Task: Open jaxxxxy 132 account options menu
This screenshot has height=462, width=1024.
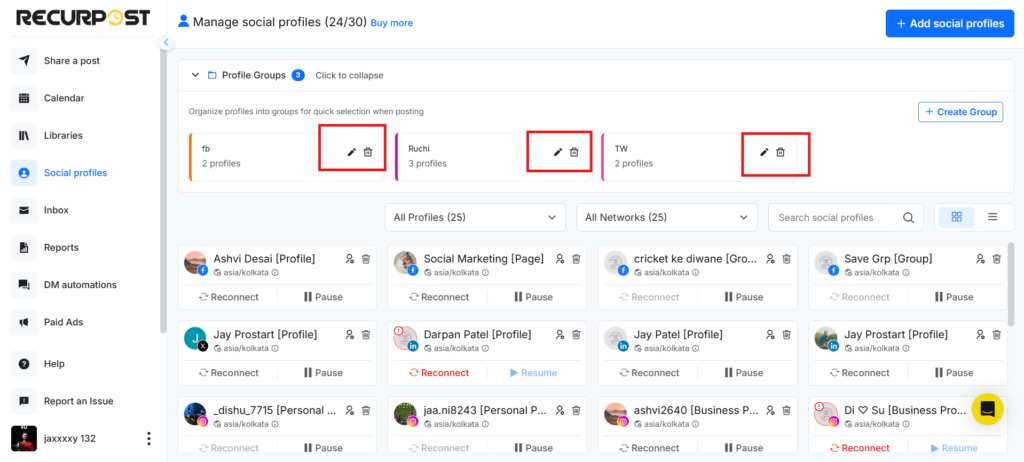Action: point(149,438)
